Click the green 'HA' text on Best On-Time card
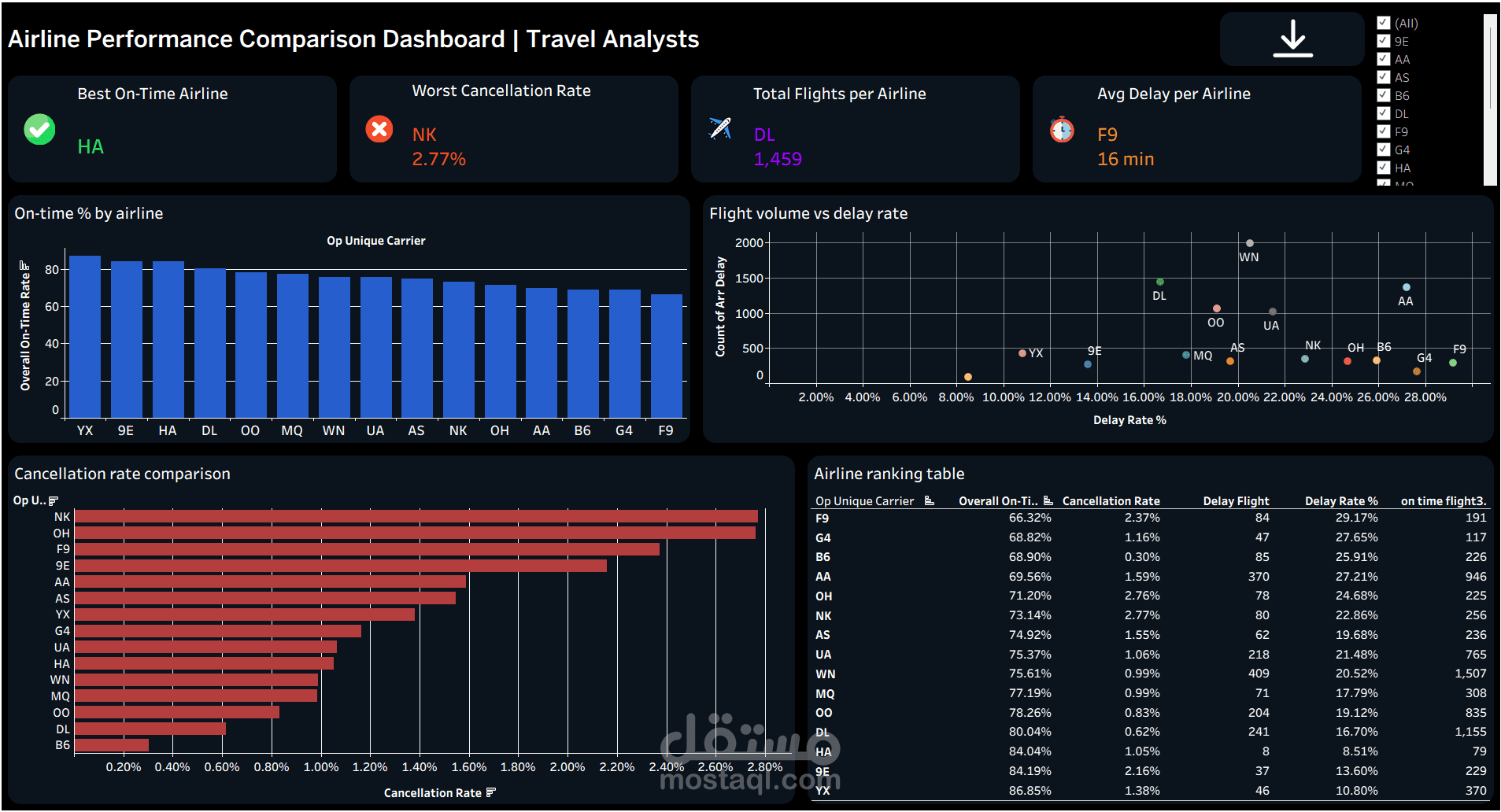This screenshot has height=812, width=1501. [x=91, y=147]
